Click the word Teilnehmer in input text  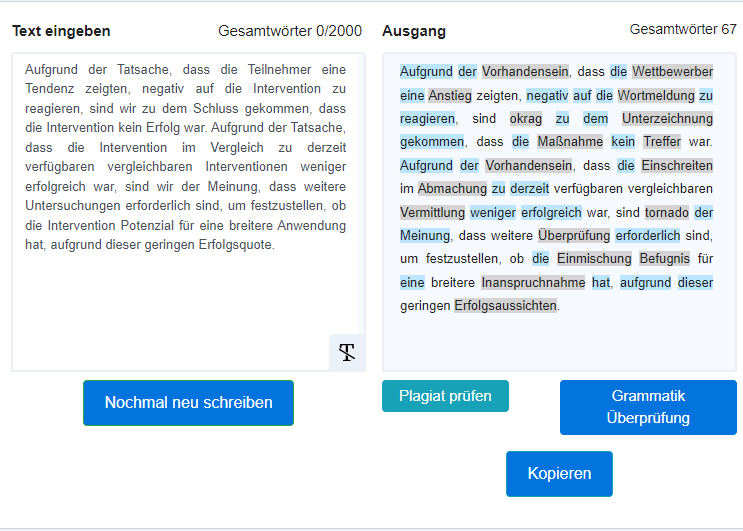pyautogui.click(x=280, y=70)
